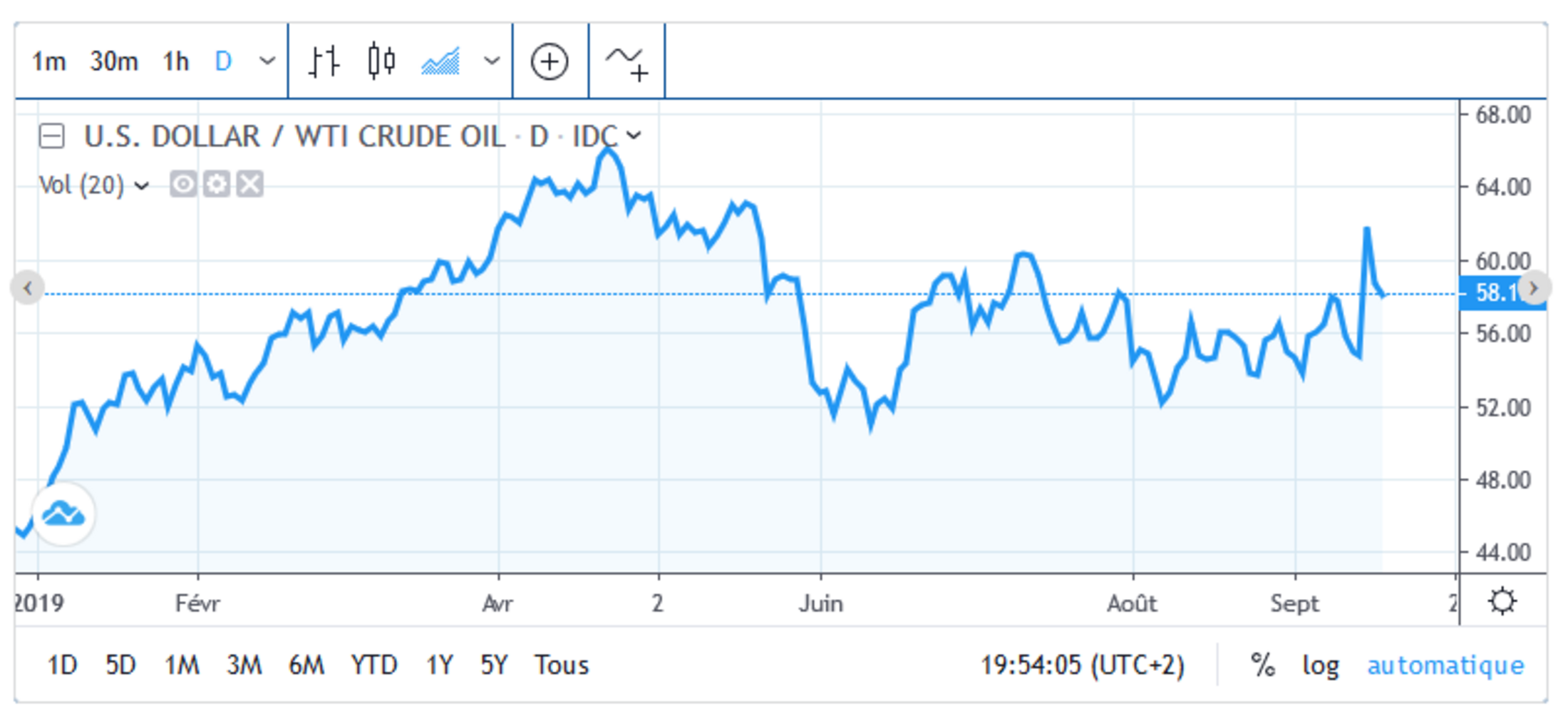Select the candlestick chart style icon
1568x721 pixels.
click(x=381, y=61)
